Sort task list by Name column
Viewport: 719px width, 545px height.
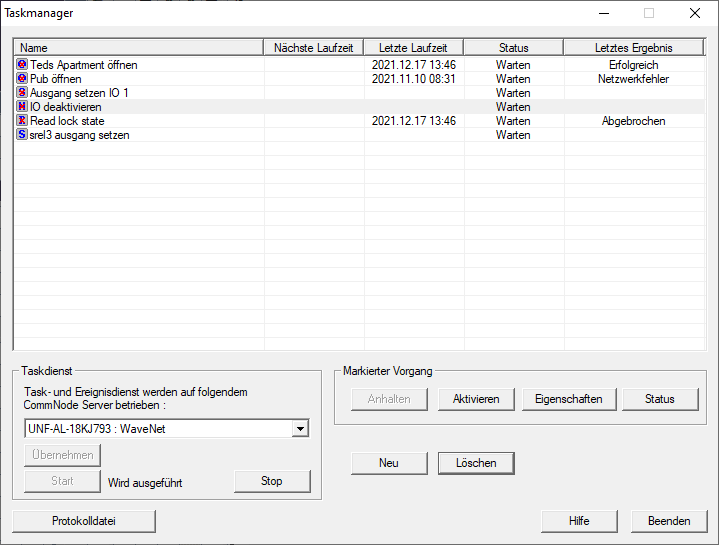tap(139, 47)
